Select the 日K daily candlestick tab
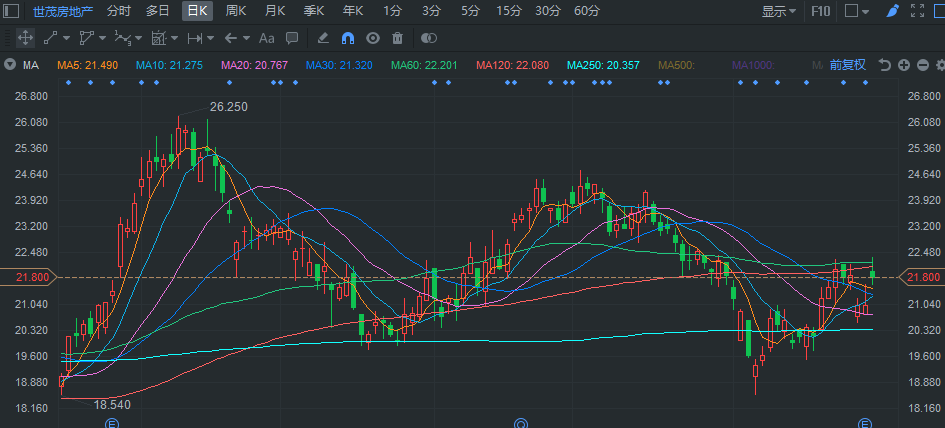This screenshot has height=428, width=945. 198,11
